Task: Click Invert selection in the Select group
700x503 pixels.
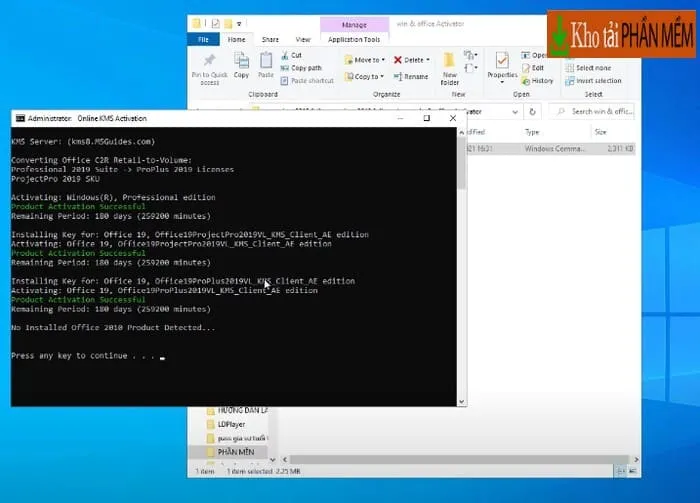Action: click(x=597, y=81)
